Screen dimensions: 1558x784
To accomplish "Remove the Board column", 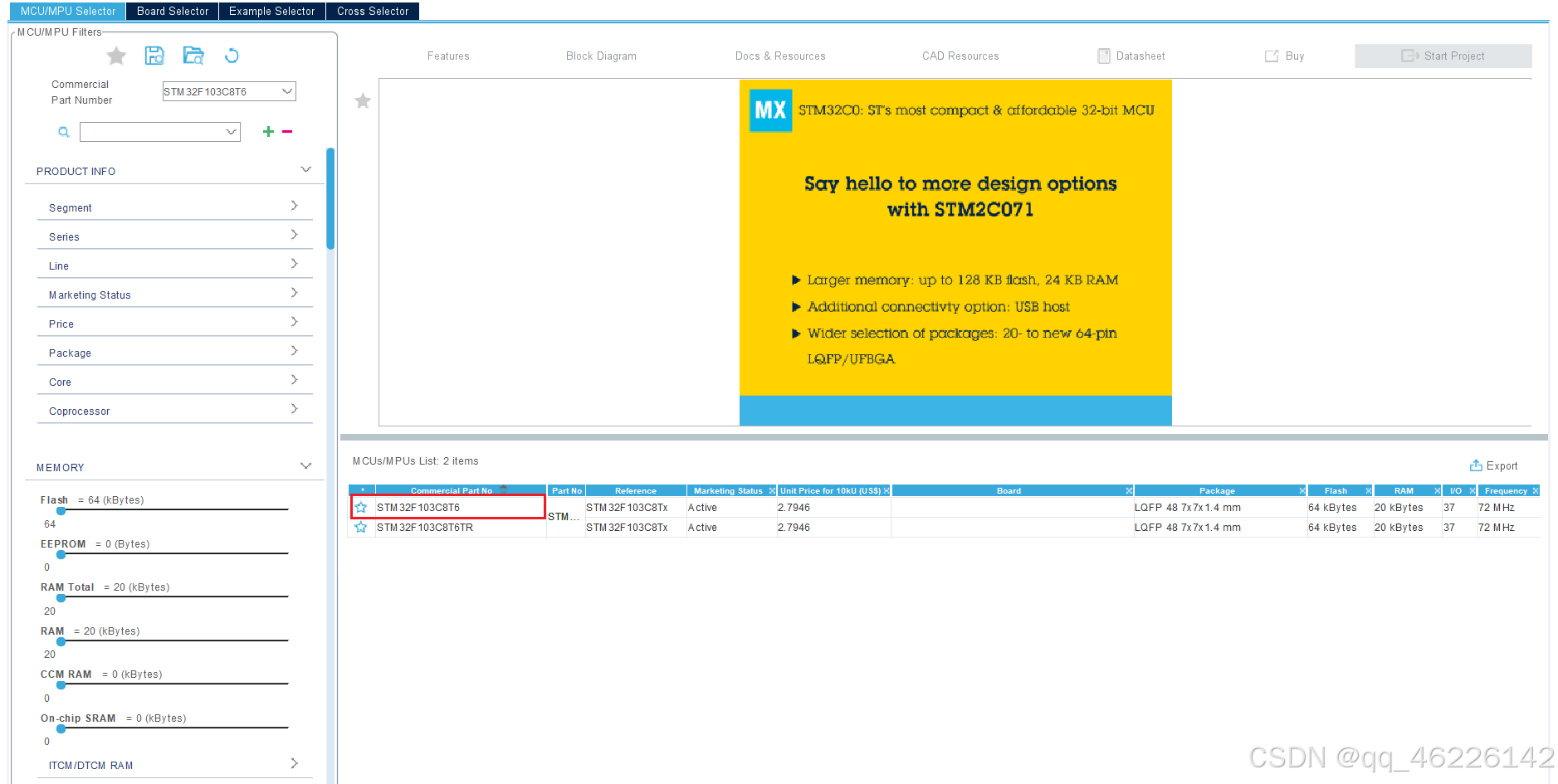I will [1129, 491].
